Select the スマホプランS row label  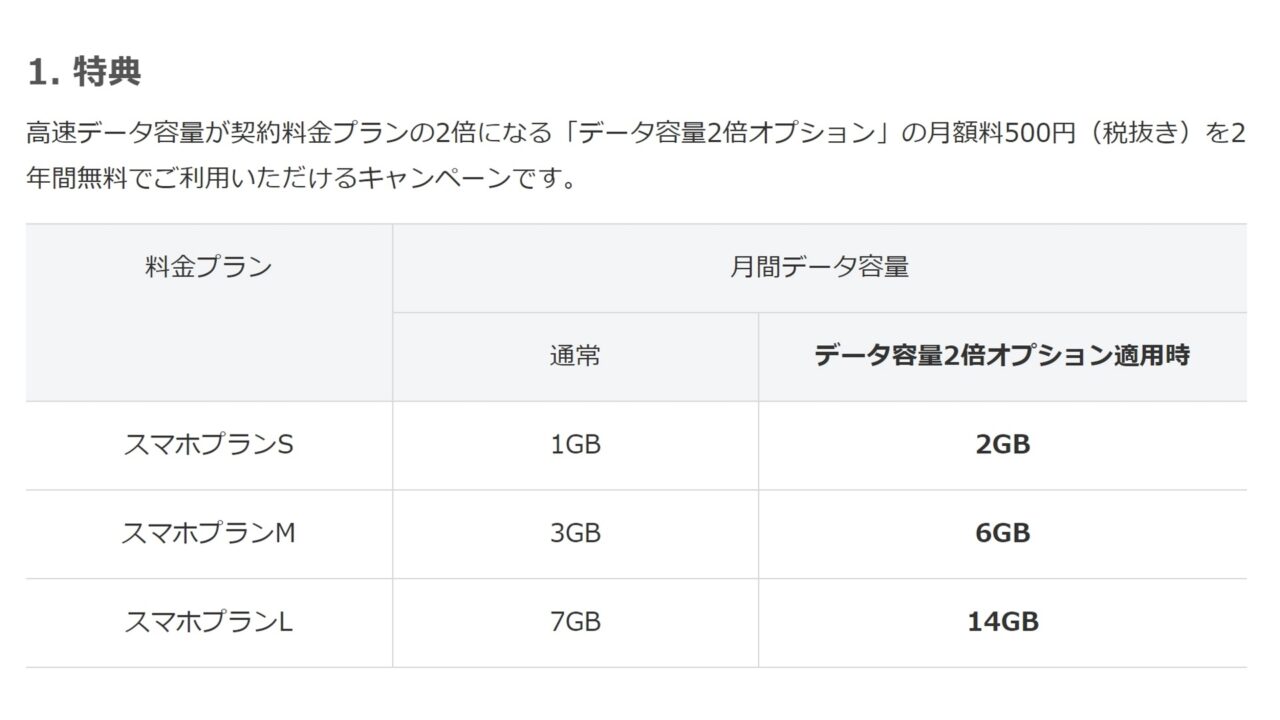pos(208,445)
